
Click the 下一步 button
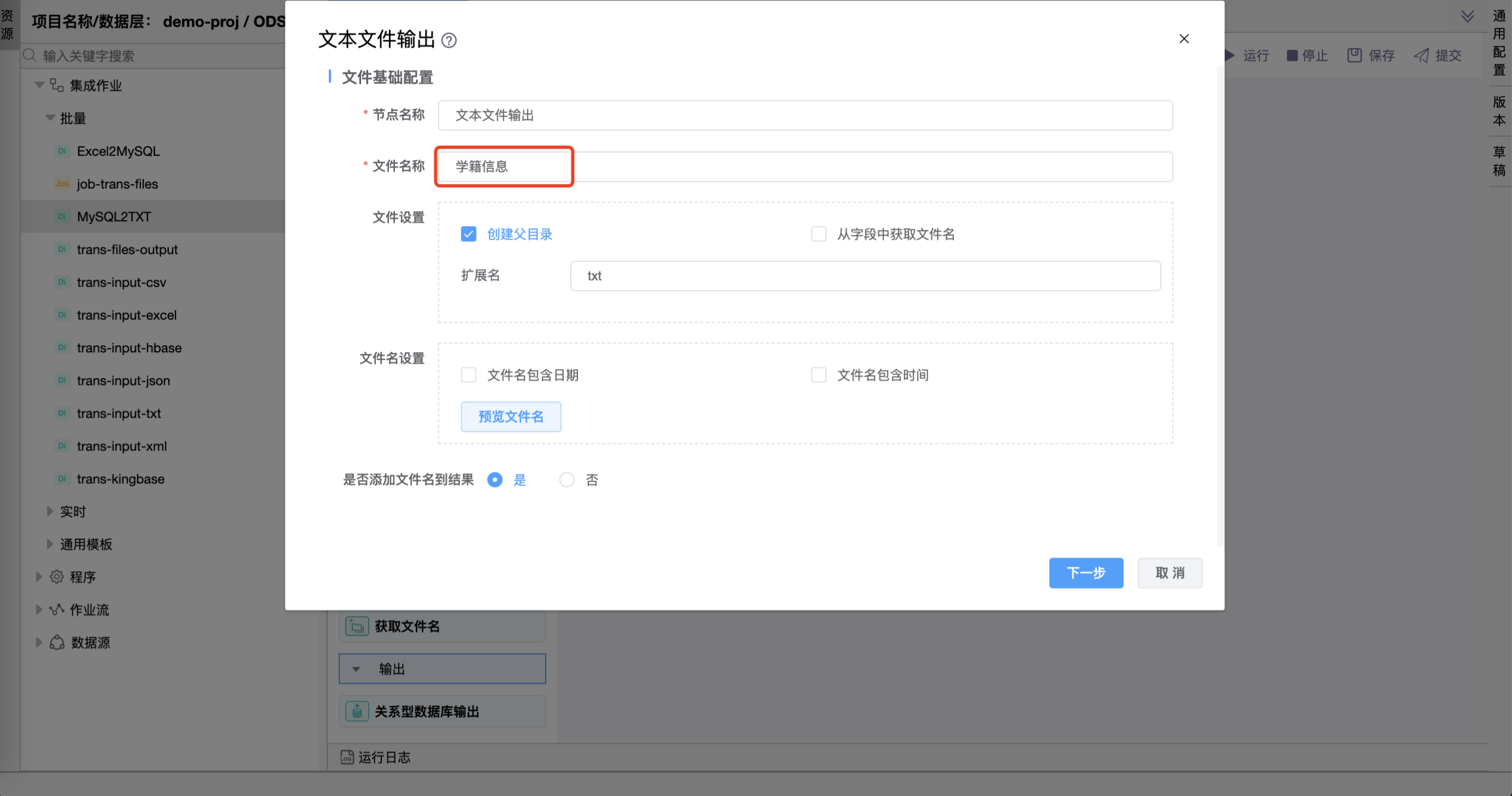point(1086,573)
